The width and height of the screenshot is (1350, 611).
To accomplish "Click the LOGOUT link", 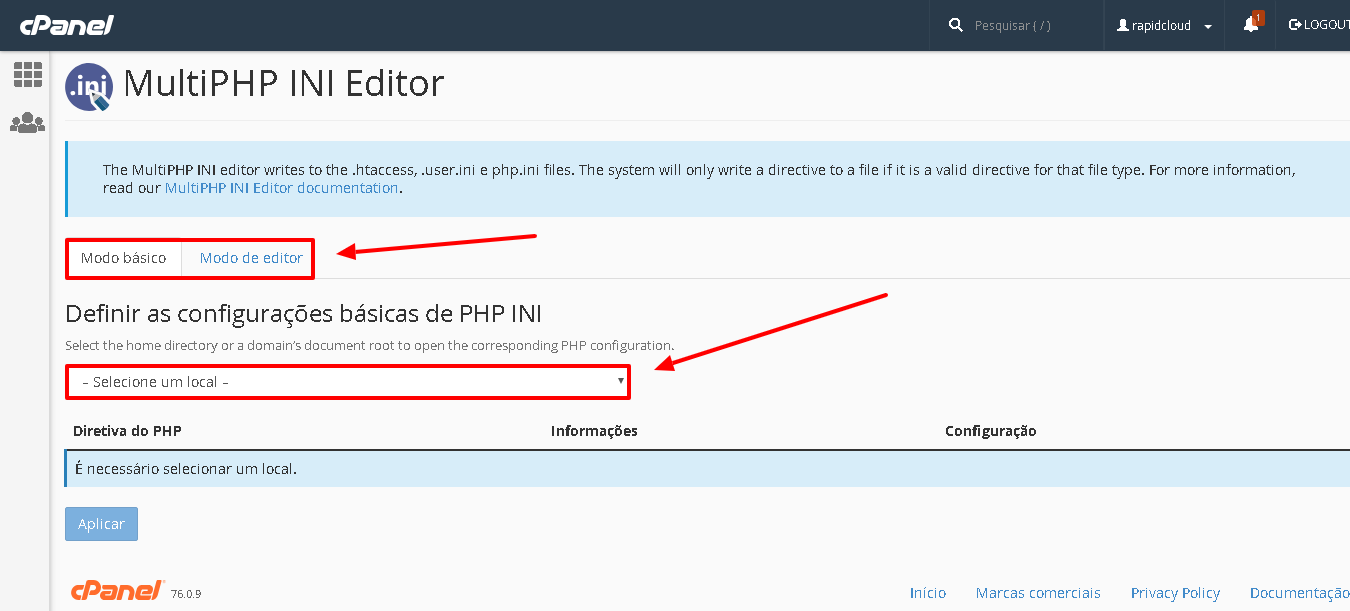I will click(1320, 25).
